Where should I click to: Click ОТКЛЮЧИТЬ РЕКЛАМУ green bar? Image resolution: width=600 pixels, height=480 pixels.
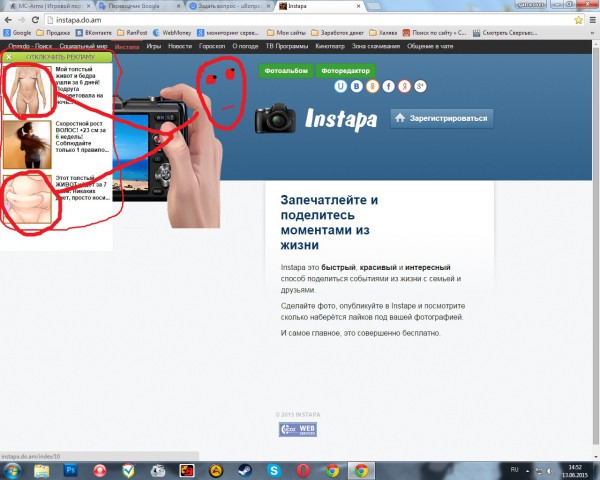tap(57, 57)
